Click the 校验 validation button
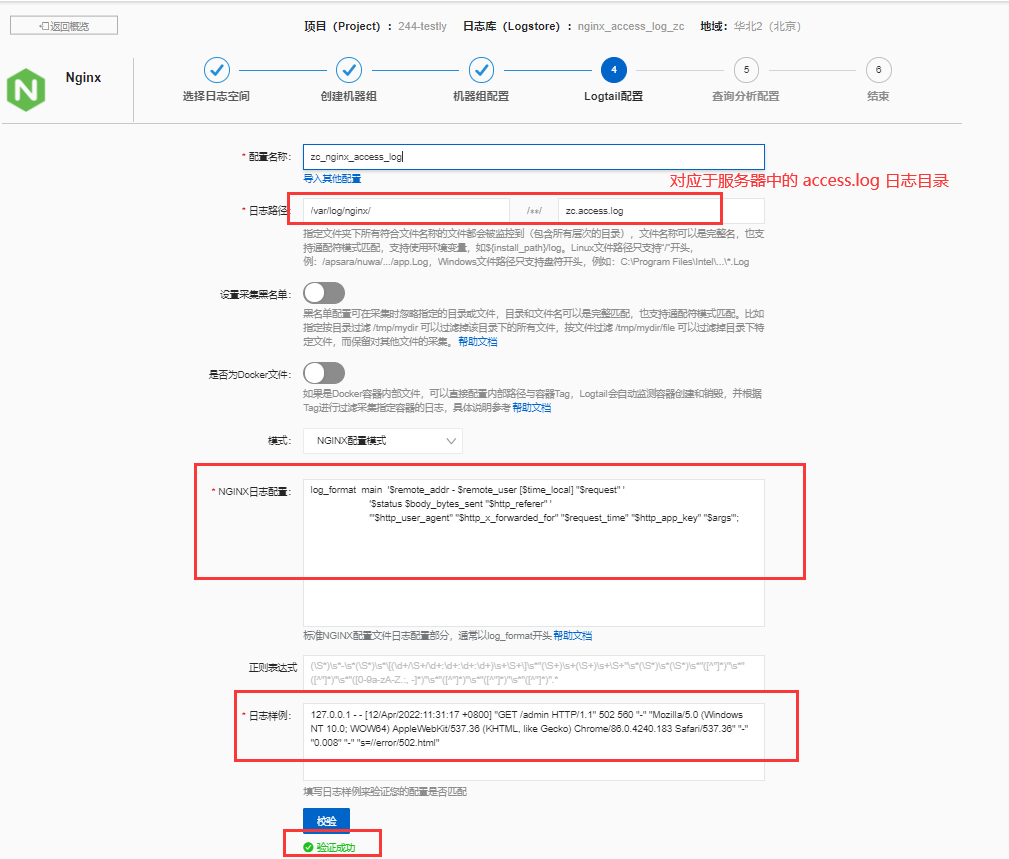Image resolution: width=1009 pixels, height=859 pixels. click(x=325, y=819)
